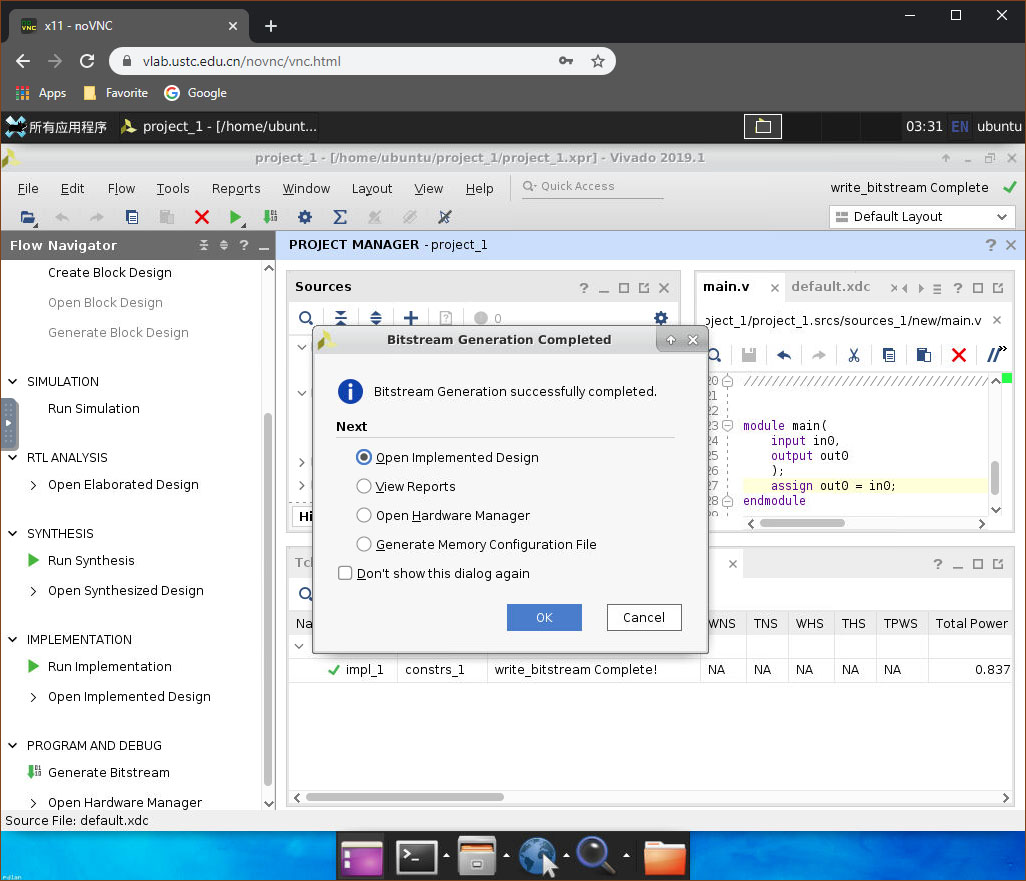Expand the SYNTHESIS section in Flow Navigator
The image size is (1026, 881).
click(x=12, y=533)
